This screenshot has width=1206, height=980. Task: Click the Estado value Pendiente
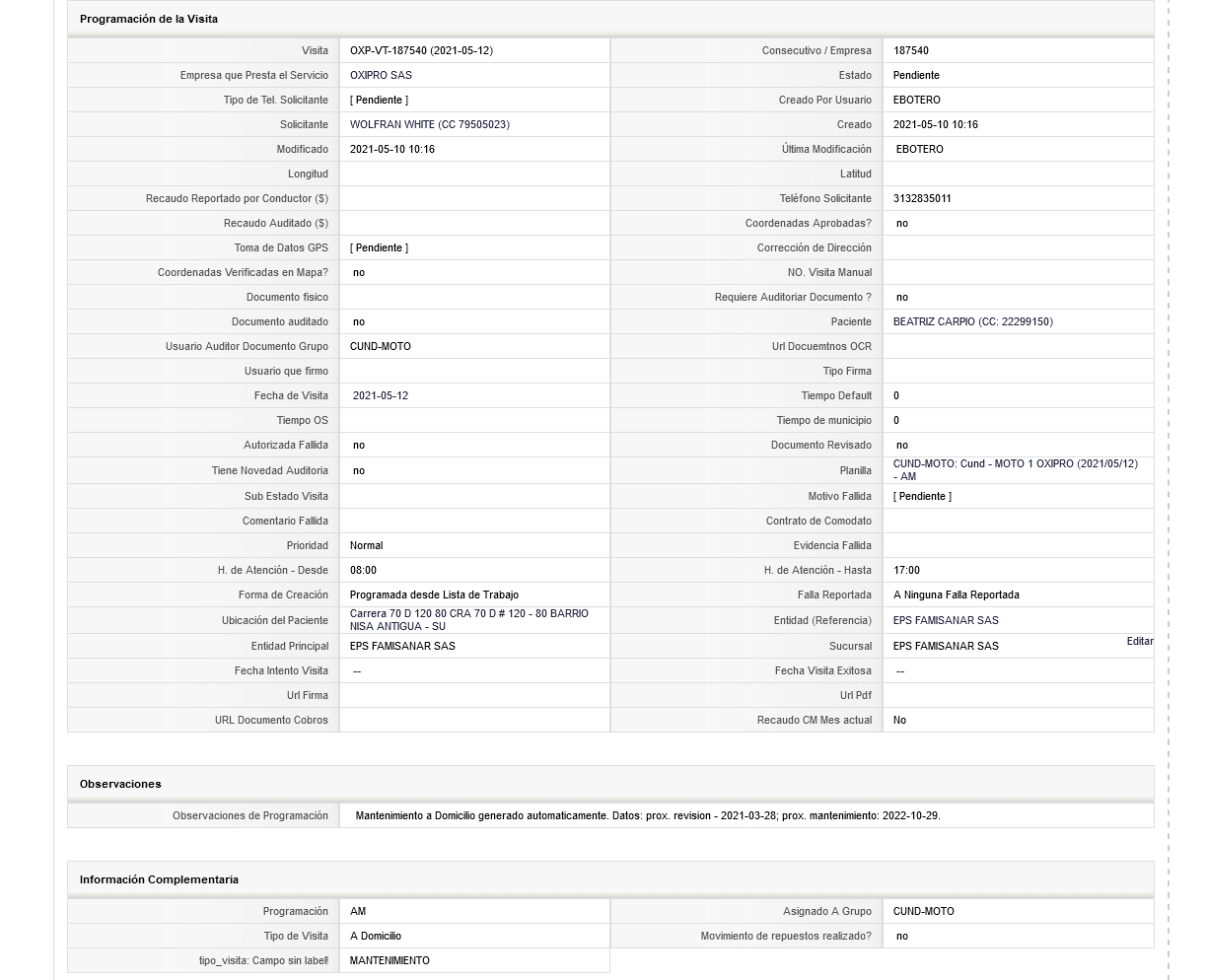(x=916, y=75)
